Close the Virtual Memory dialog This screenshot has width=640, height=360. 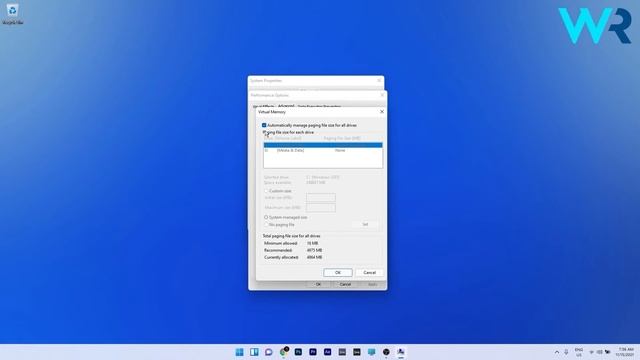pyautogui.click(x=382, y=111)
